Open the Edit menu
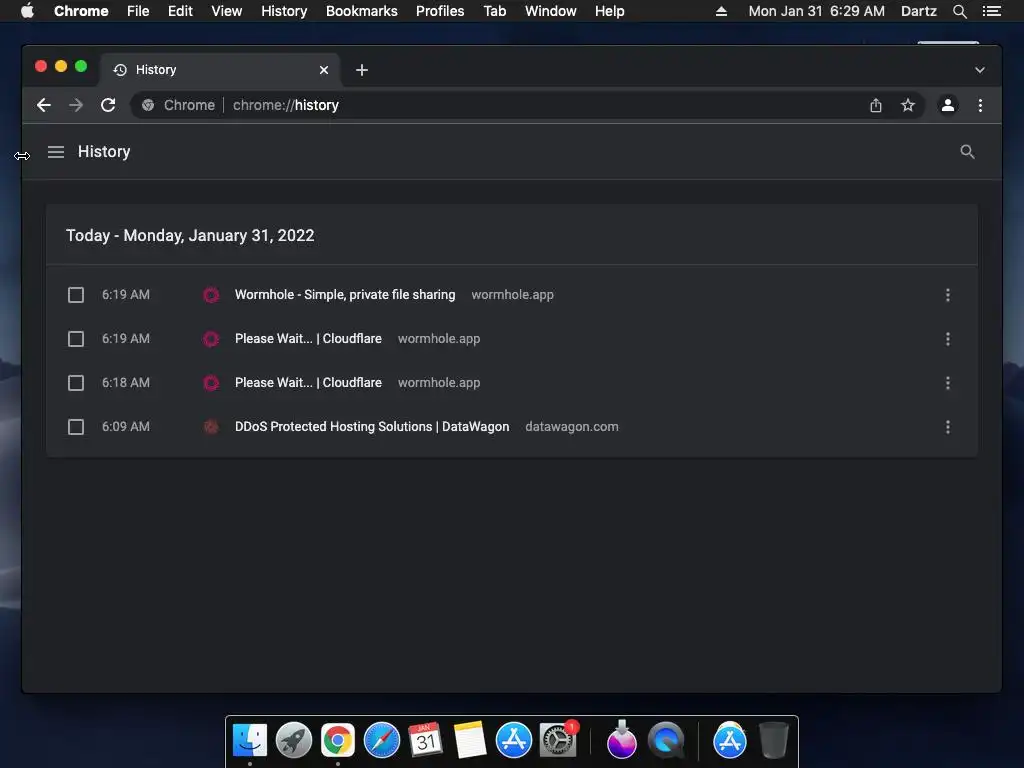Image resolution: width=1024 pixels, height=768 pixels. [180, 11]
